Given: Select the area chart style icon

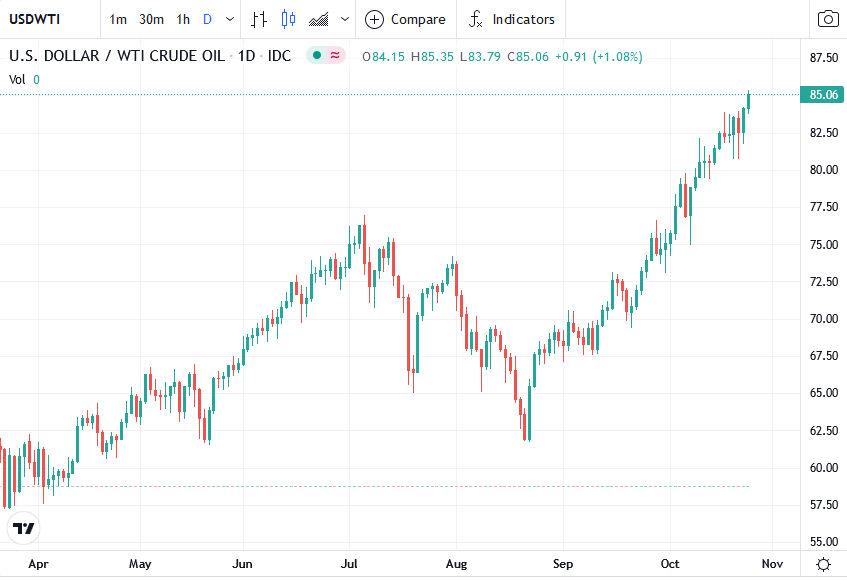Looking at the screenshot, I should (319, 20).
